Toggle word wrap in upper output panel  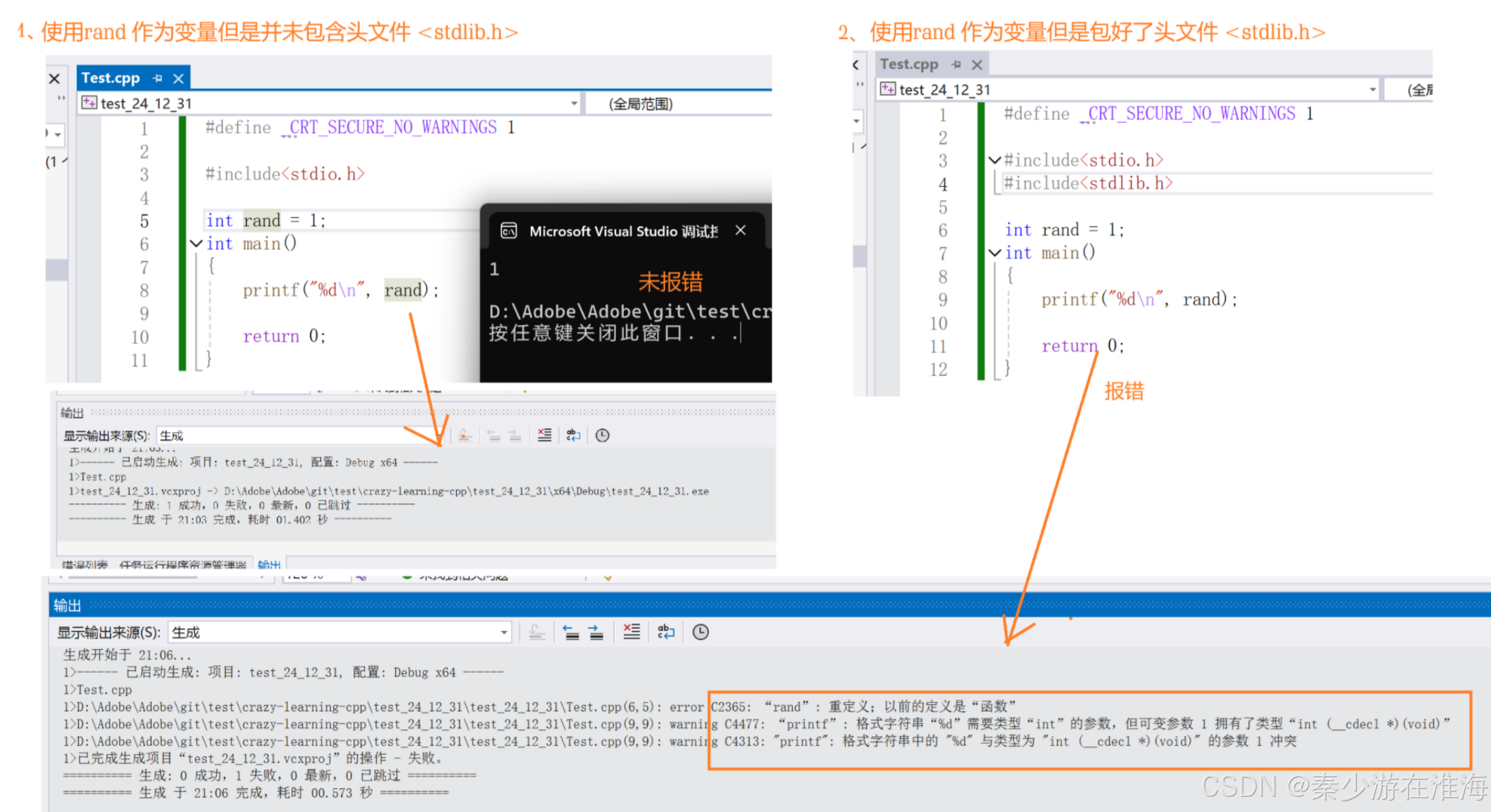click(x=573, y=435)
